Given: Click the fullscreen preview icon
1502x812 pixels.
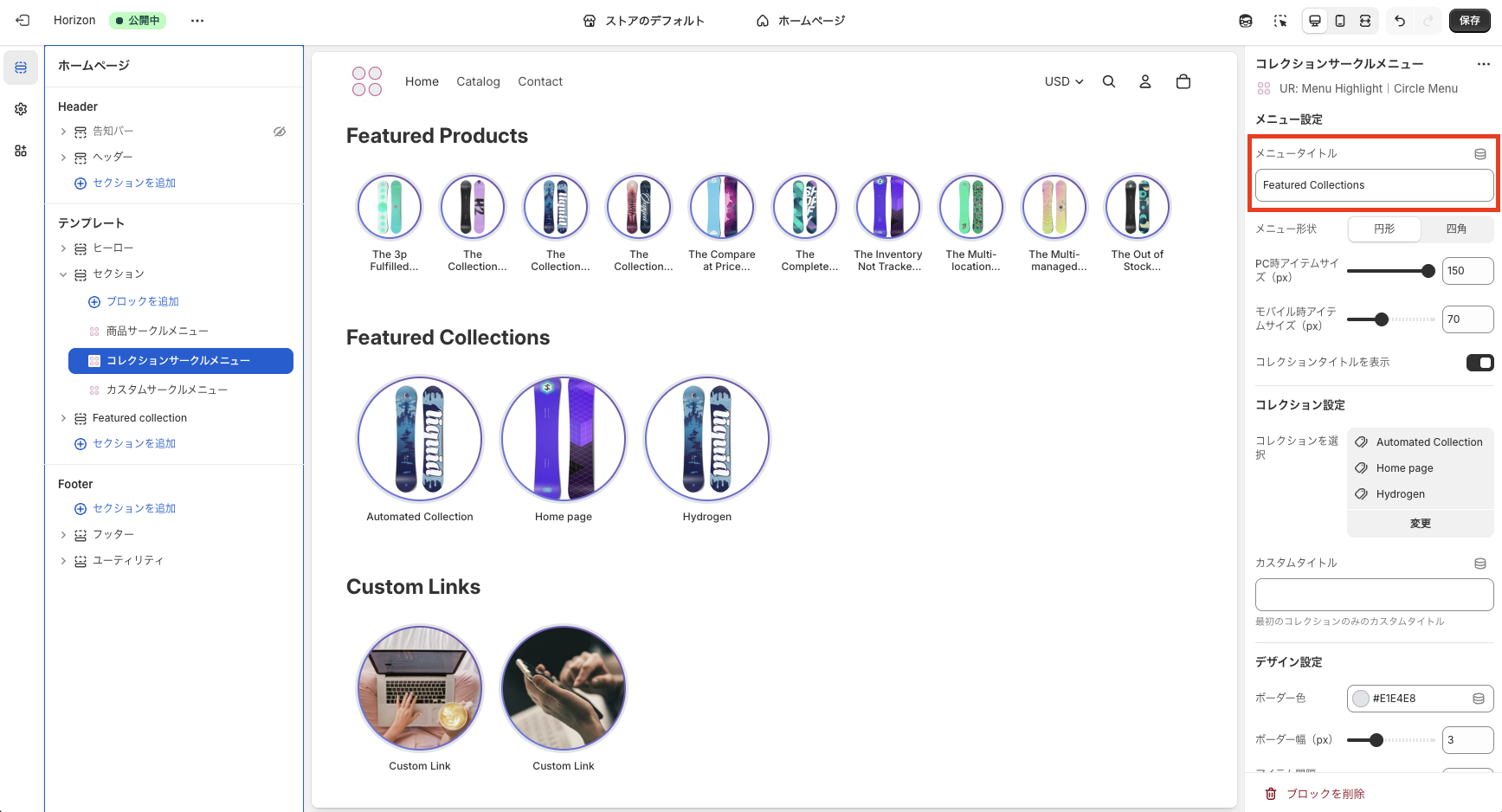Looking at the screenshot, I should coord(1365,20).
